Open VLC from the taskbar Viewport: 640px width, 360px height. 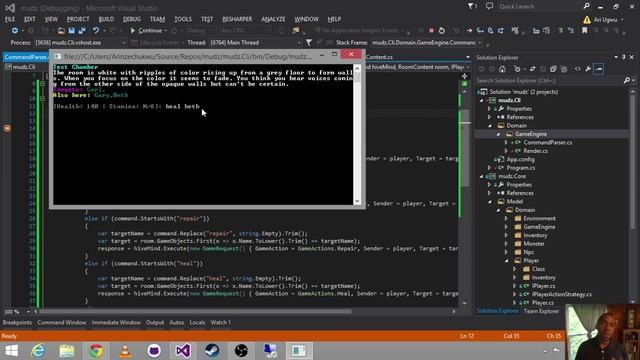coord(125,351)
